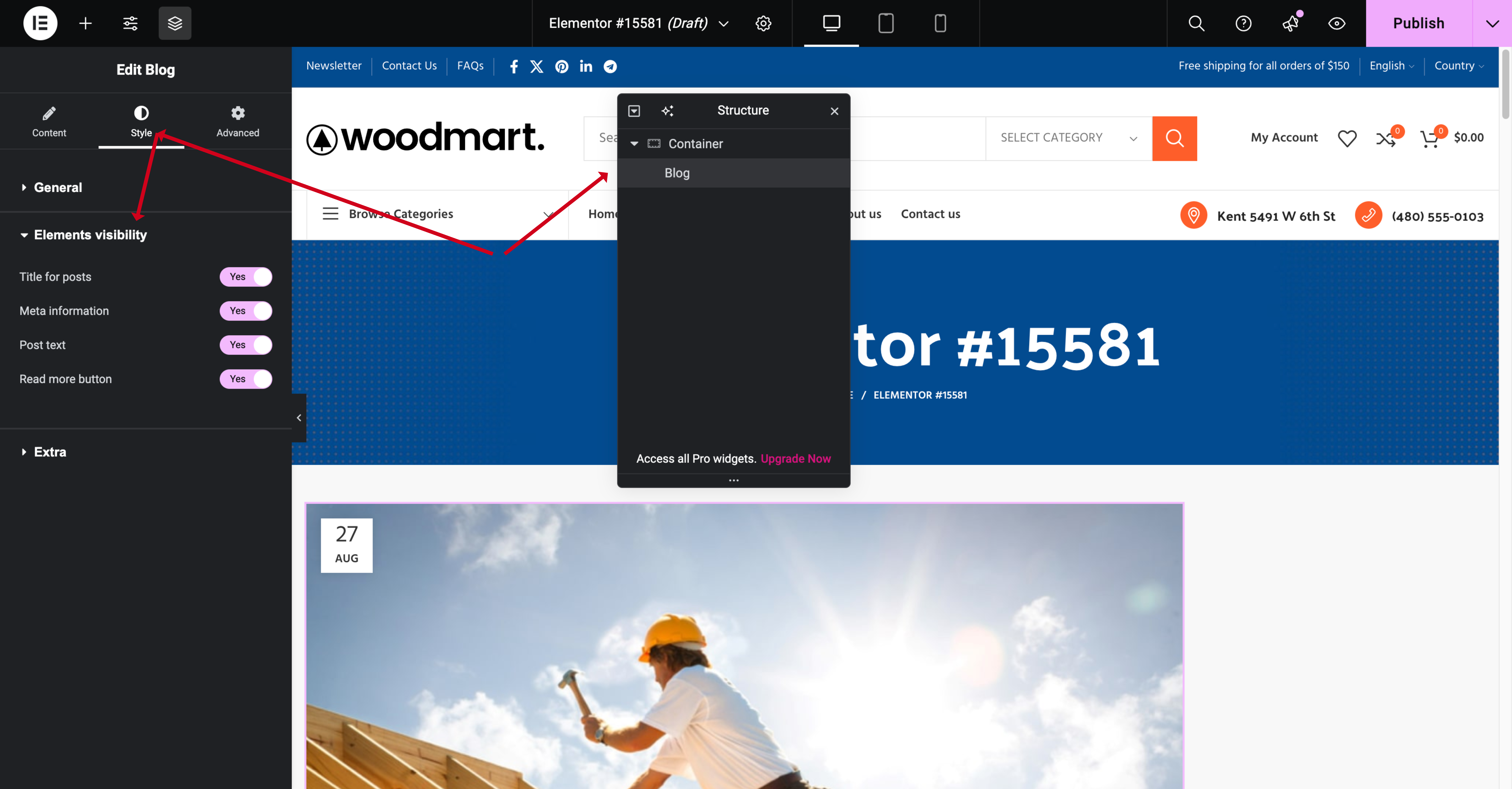Switch to the Style tab
Image resolution: width=1512 pixels, height=789 pixels.
(x=141, y=122)
